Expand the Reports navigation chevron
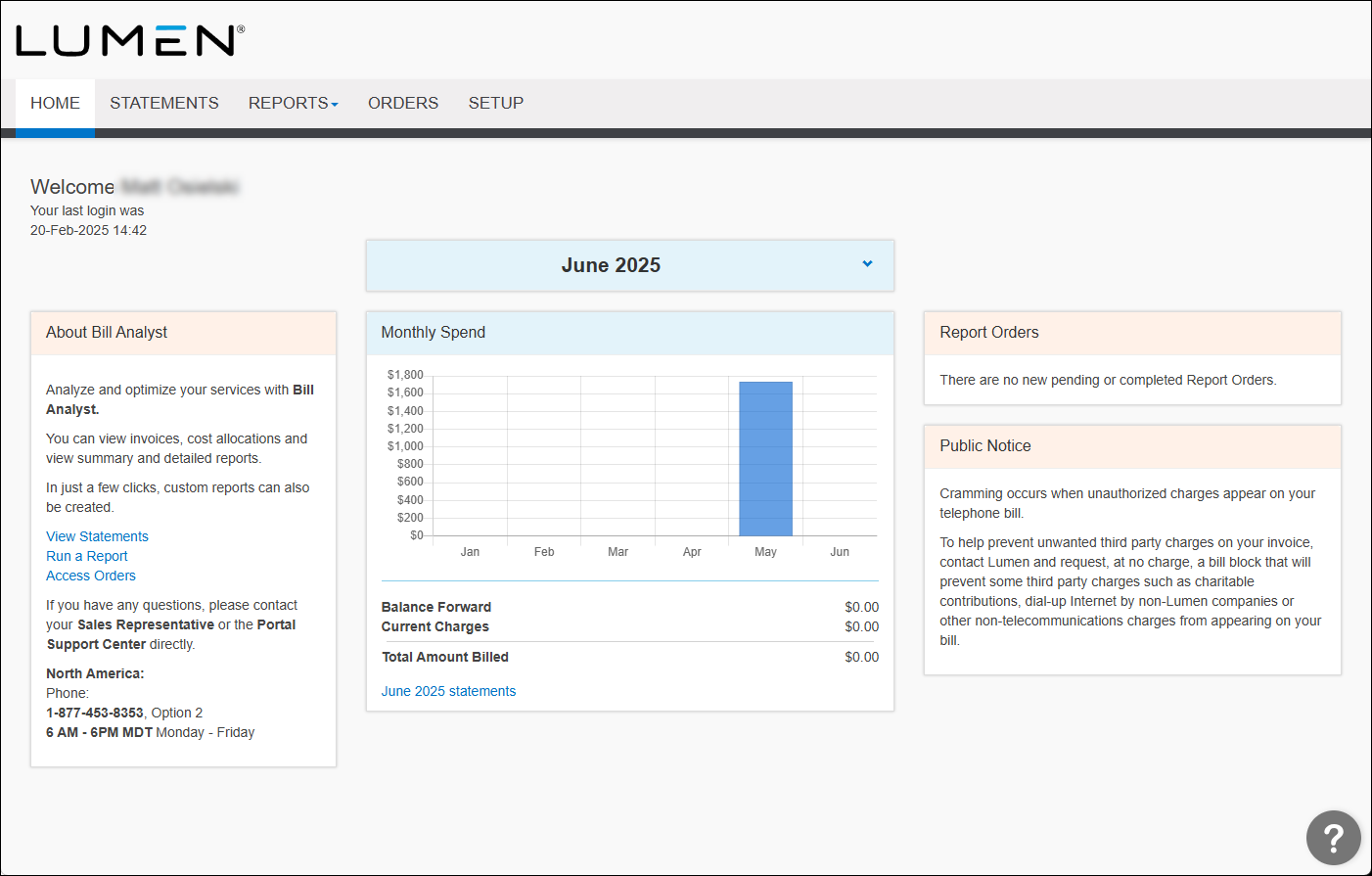 tap(334, 102)
